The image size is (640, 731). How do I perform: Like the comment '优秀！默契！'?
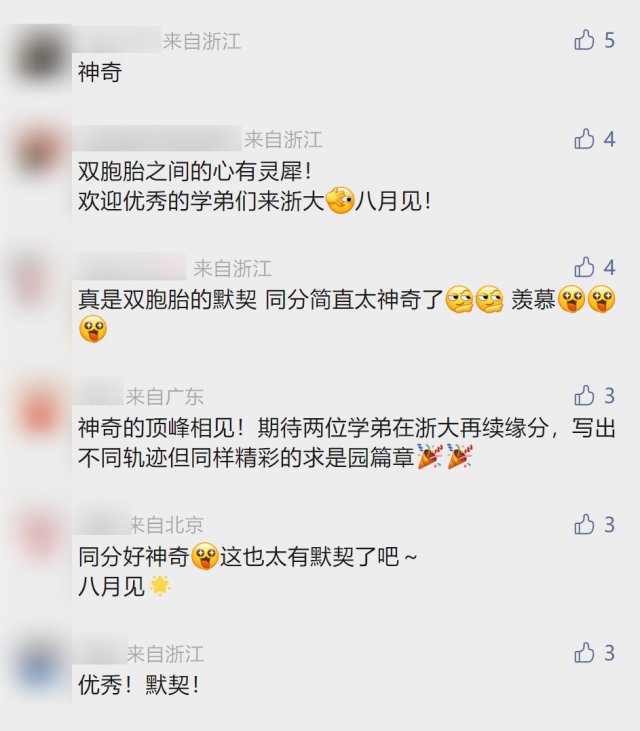tap(584, 653)
